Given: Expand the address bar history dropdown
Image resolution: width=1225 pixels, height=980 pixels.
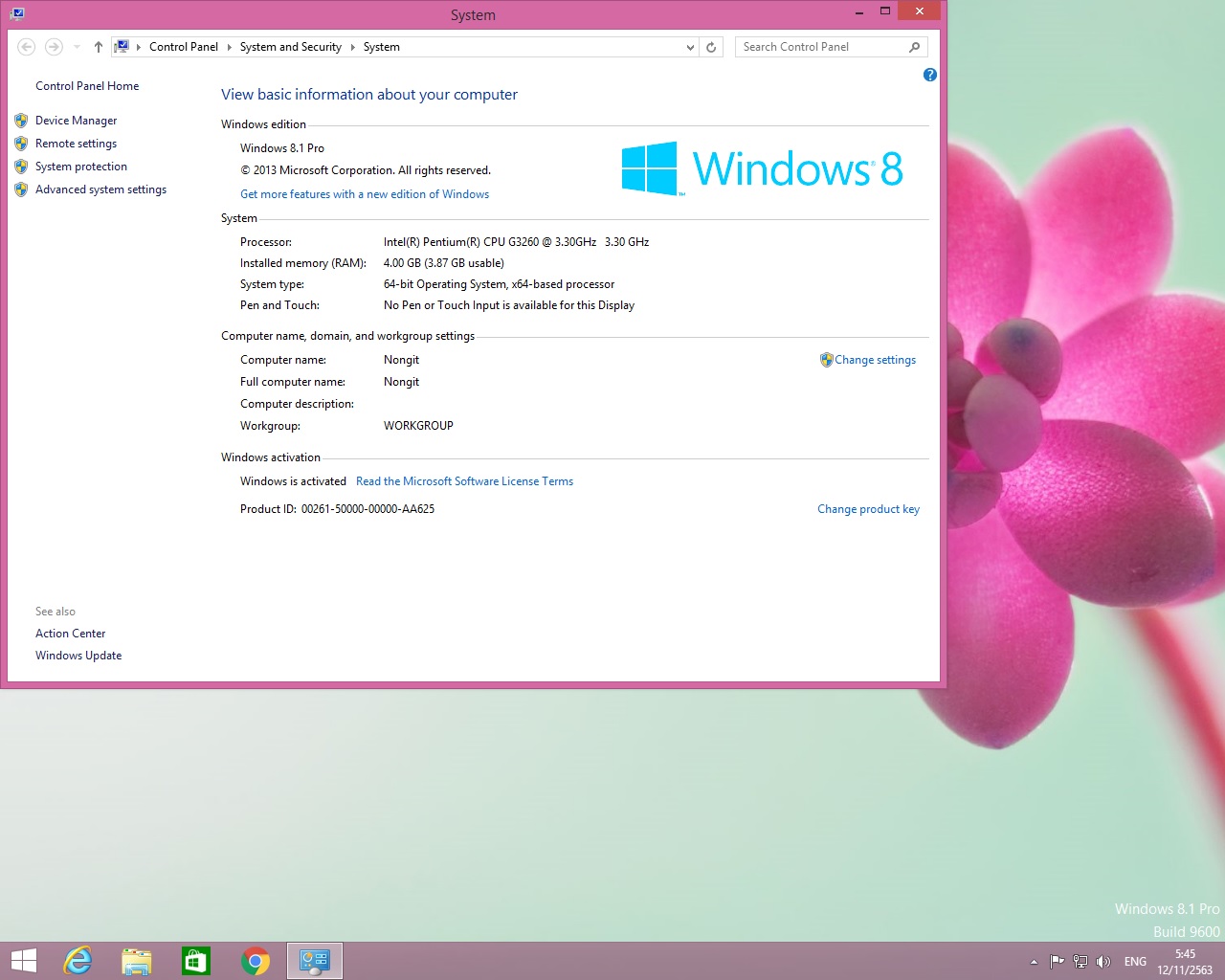Looking at the screenshot, I should pyautogui.click(x=691, y=47).
